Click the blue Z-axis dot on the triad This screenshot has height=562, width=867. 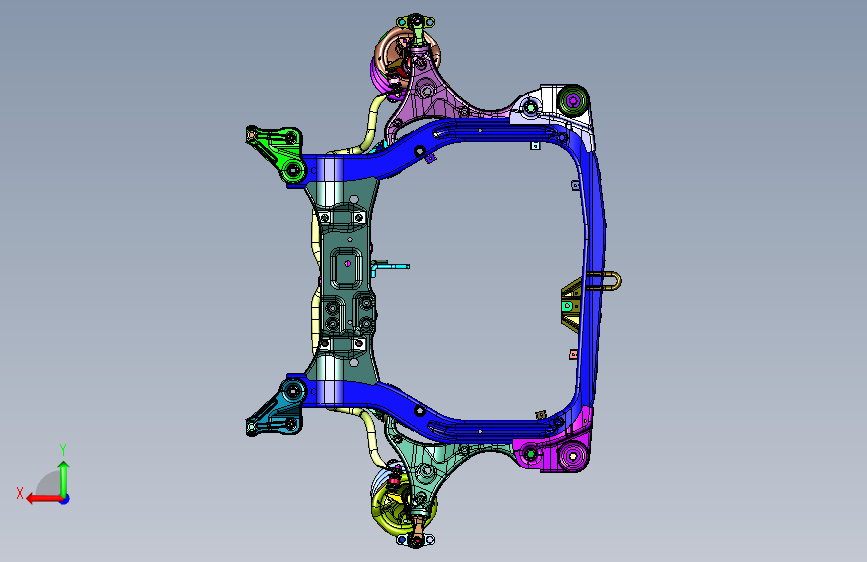[x=65, y=499]
